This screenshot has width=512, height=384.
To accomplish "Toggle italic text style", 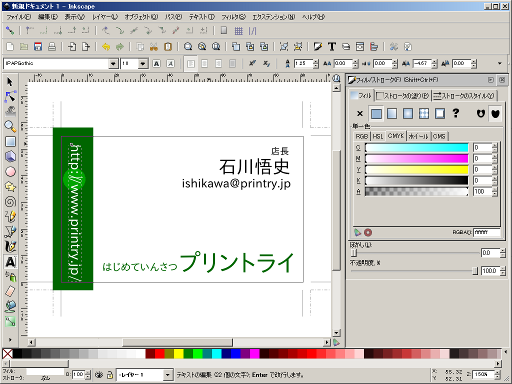I will pos(171,64).
